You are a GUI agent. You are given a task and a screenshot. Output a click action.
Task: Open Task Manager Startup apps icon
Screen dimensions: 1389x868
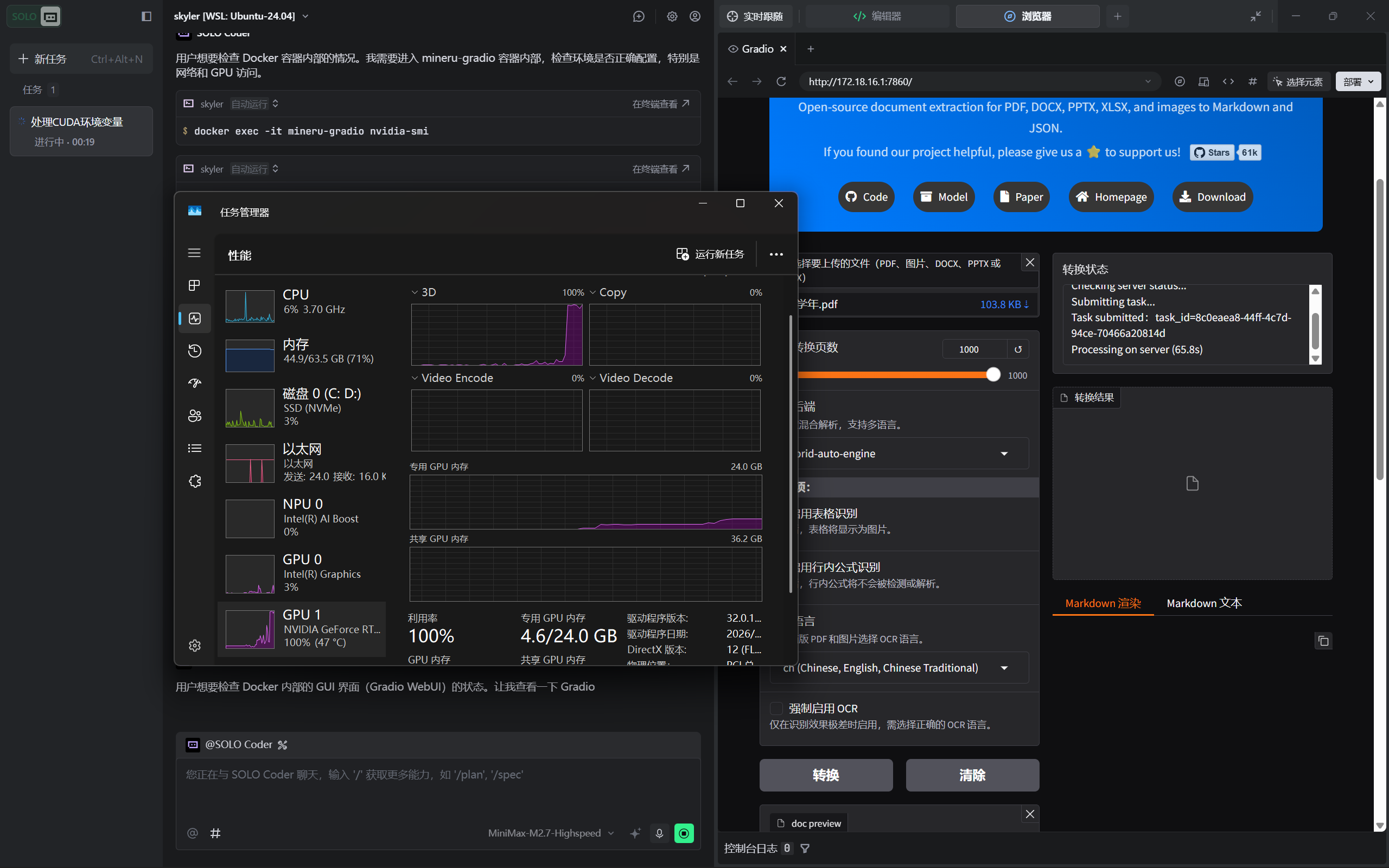tap(195, 383)
